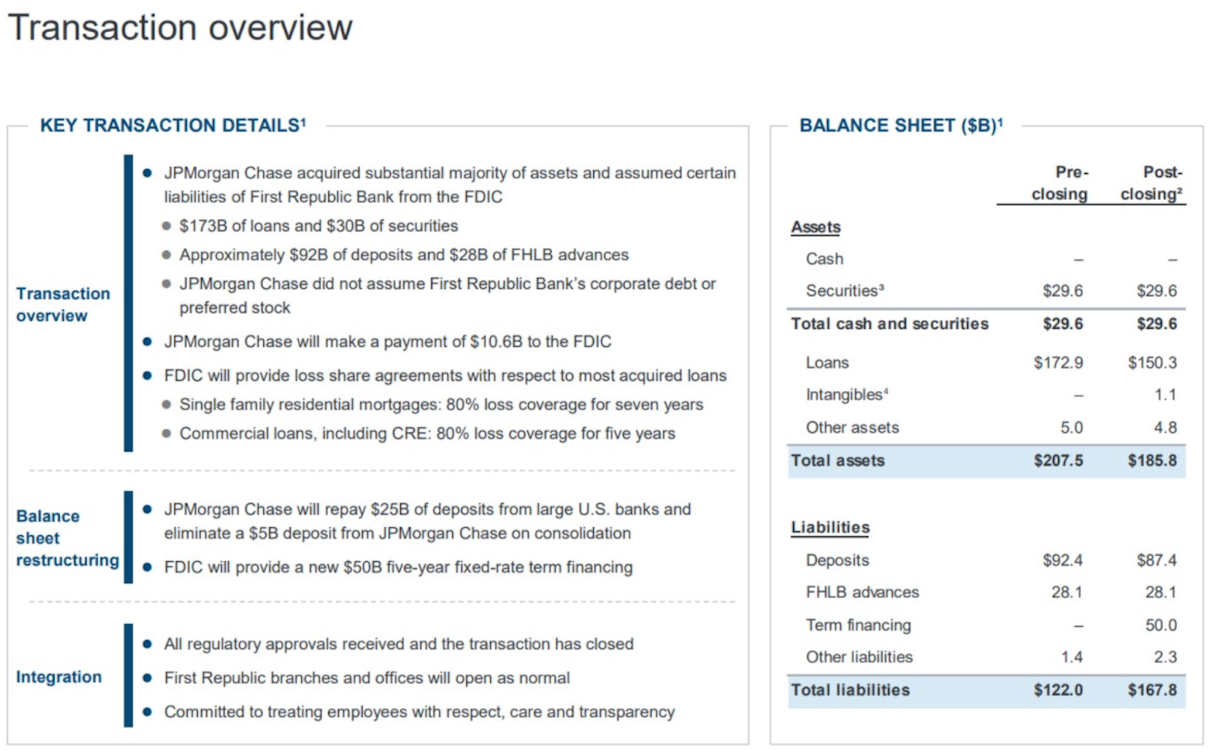Click the Term financing post-closing value 50.0
Image resolution: width=1209 pixels, height=751 pixels.
(x=1161, y=625)
